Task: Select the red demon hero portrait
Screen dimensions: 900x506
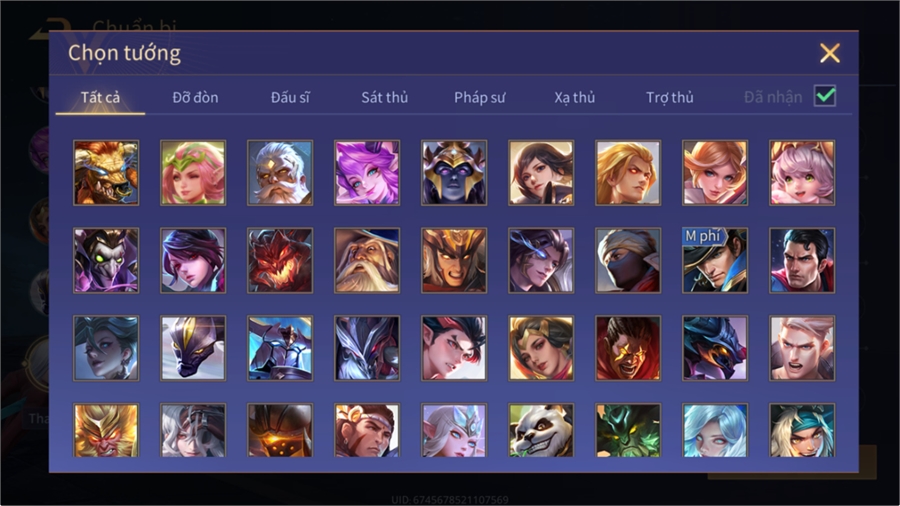Action: 280,260
